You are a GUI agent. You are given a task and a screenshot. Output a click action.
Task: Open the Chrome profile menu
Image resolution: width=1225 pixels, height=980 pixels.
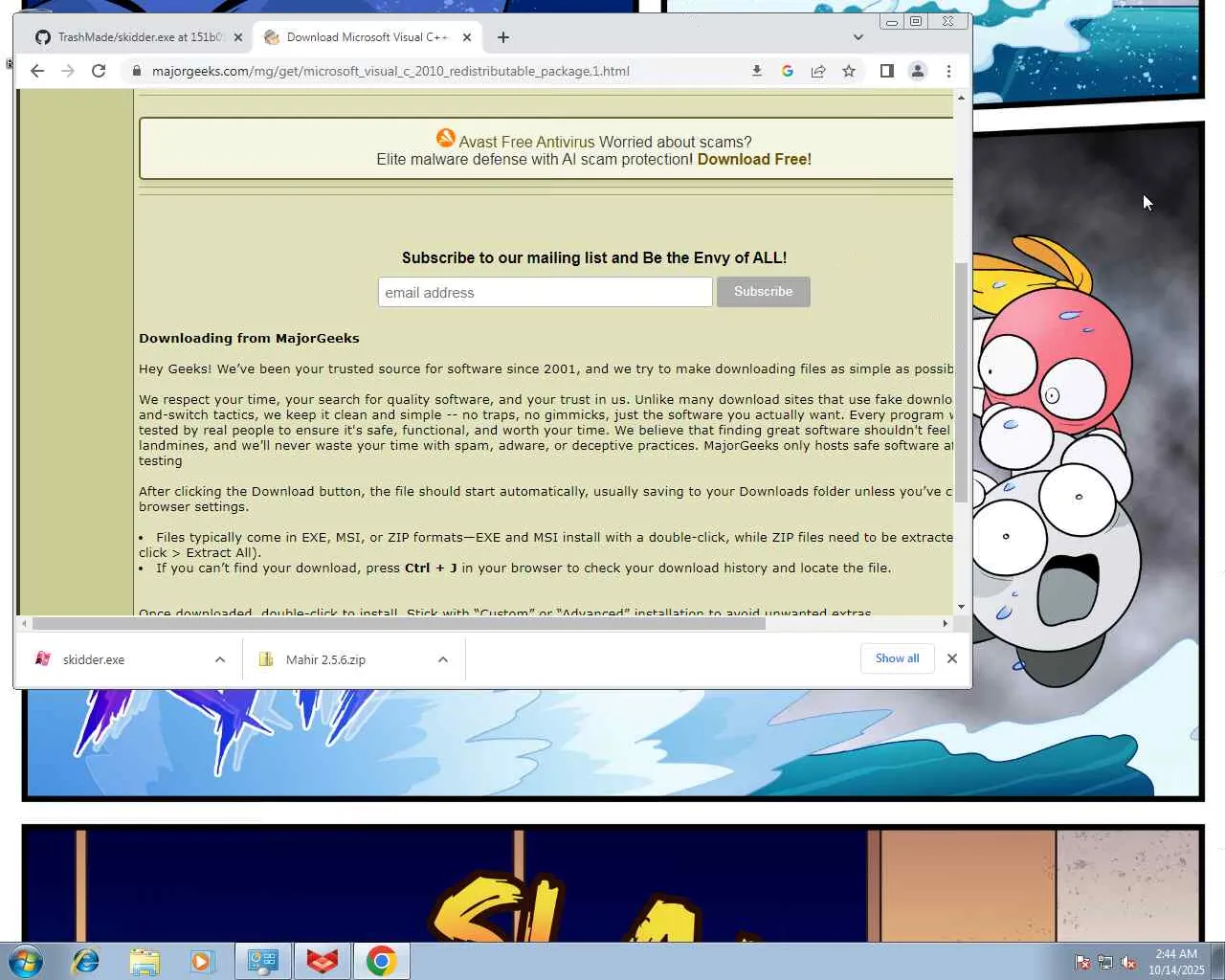tap(918, 71)
